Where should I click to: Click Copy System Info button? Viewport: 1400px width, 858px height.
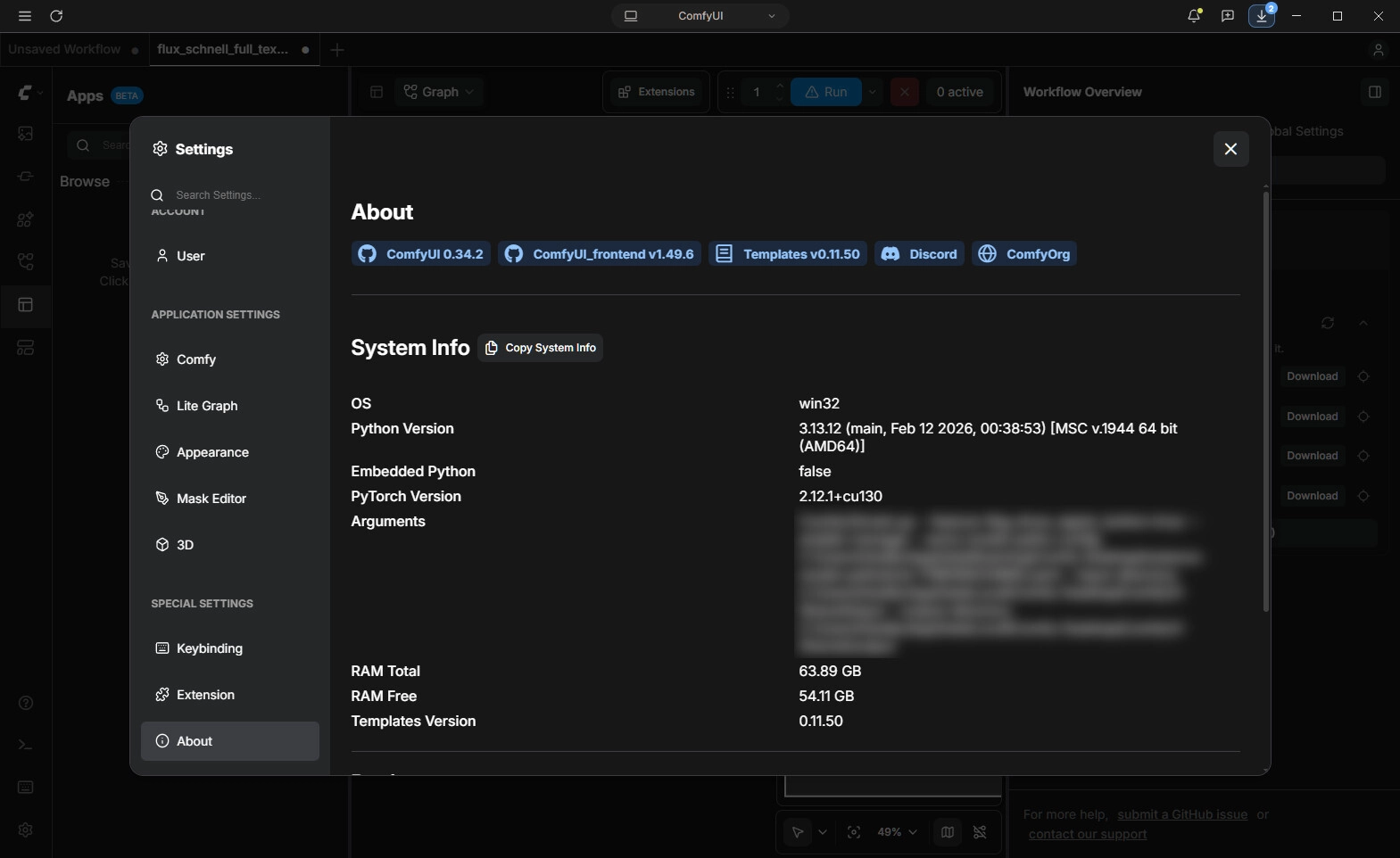pyautogui.click(x=541, y=348)
